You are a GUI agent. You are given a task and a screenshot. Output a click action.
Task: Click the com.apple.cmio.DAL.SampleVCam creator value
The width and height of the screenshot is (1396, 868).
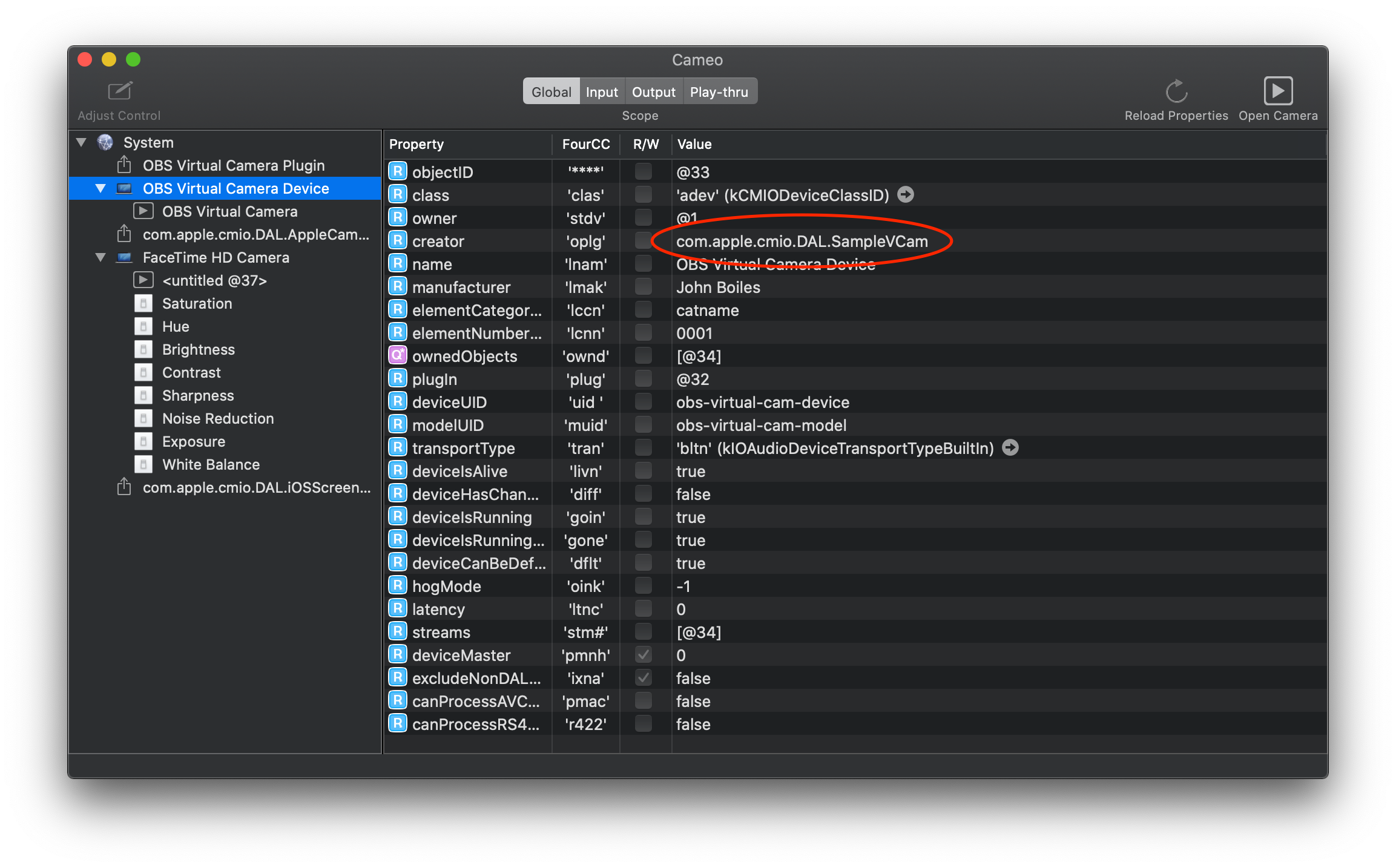[x=802, y=242]
